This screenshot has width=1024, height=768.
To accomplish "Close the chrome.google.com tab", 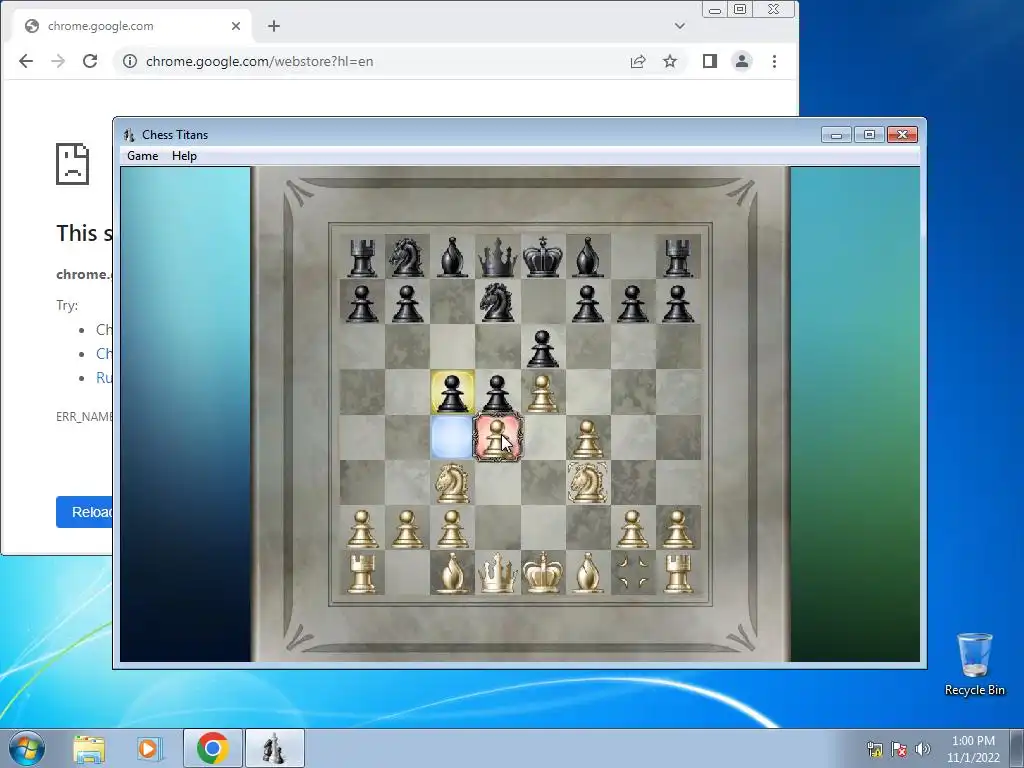I will (x=236, y=26).
